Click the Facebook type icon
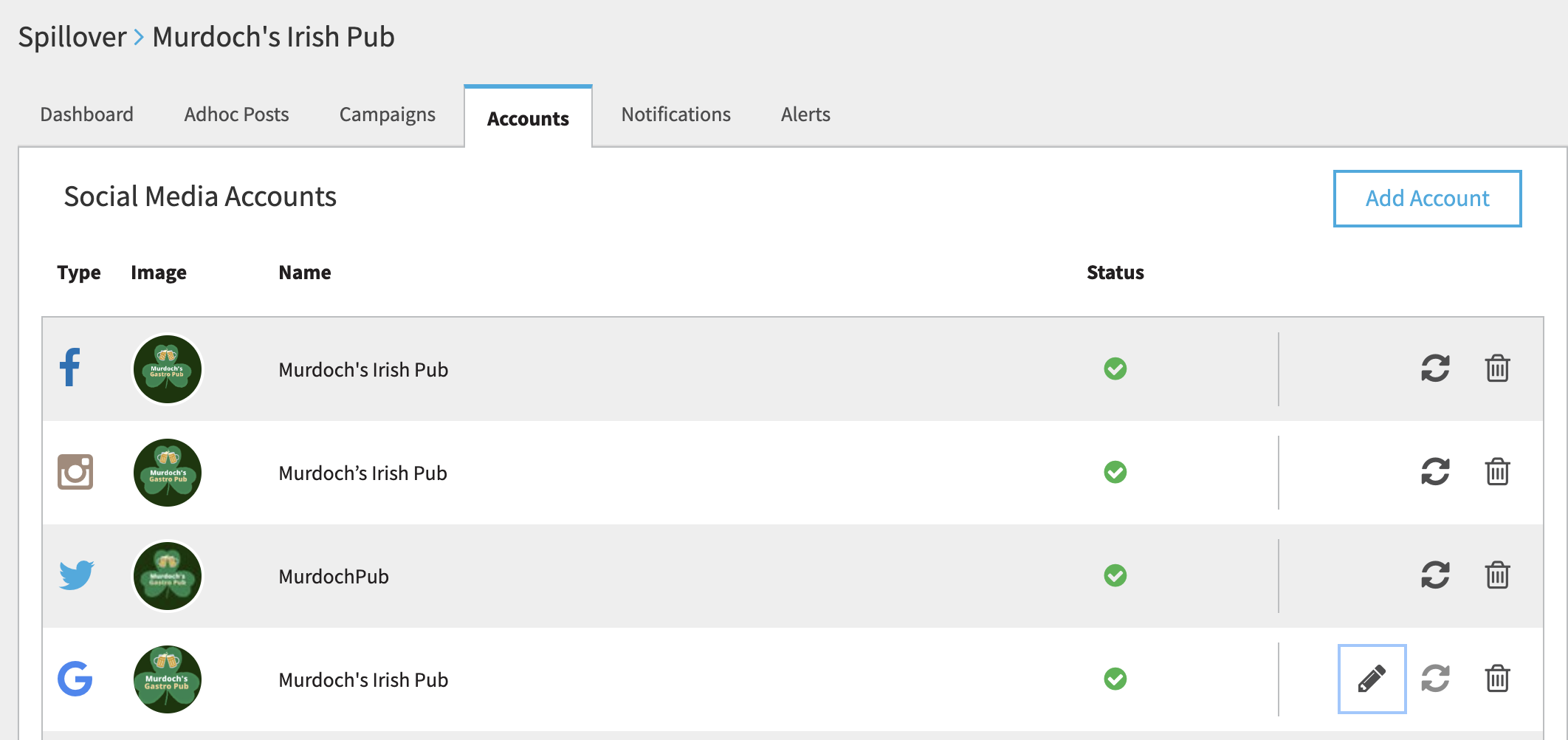 pos(70,367)
